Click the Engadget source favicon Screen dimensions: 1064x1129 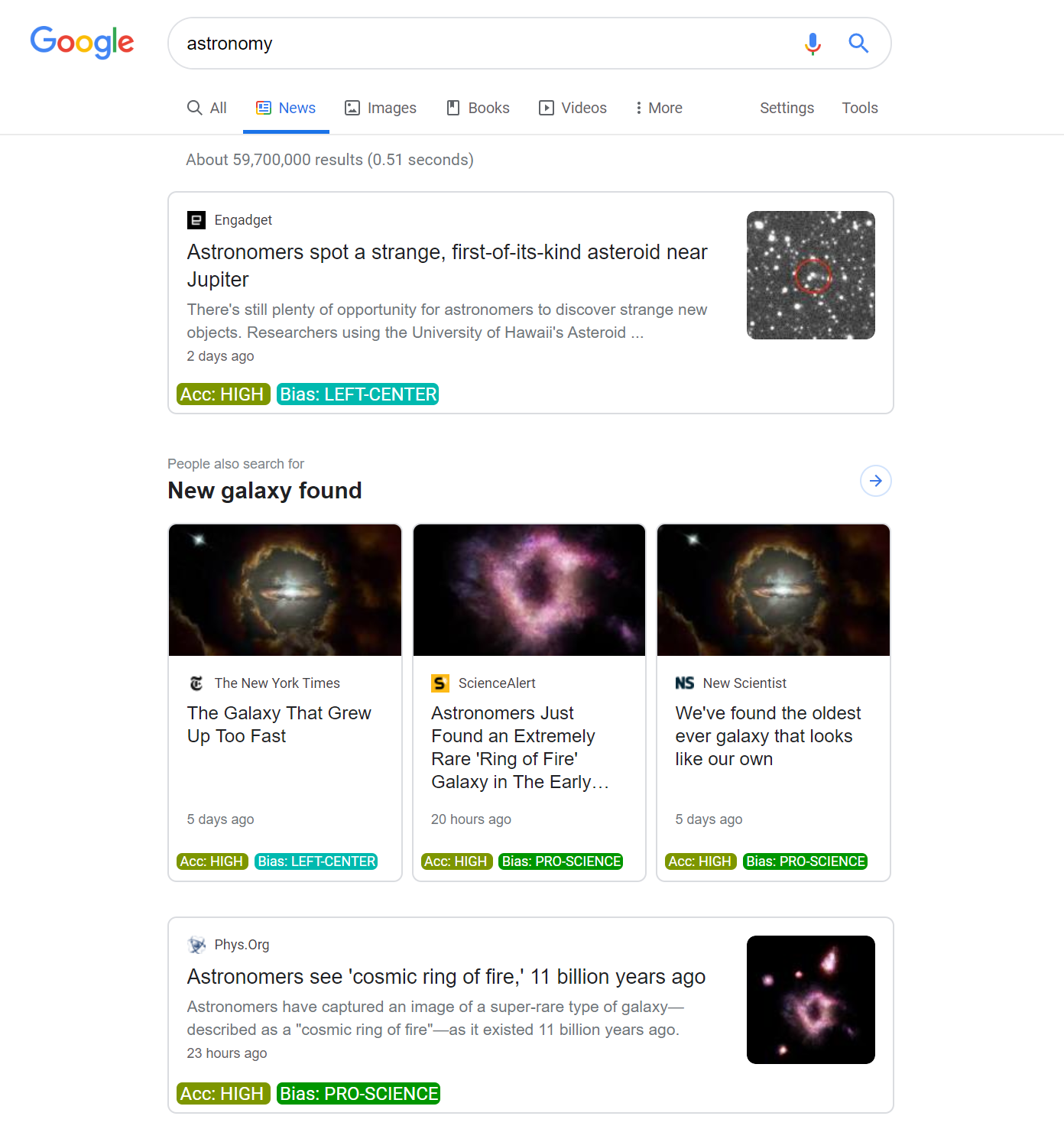click(196, 220)
